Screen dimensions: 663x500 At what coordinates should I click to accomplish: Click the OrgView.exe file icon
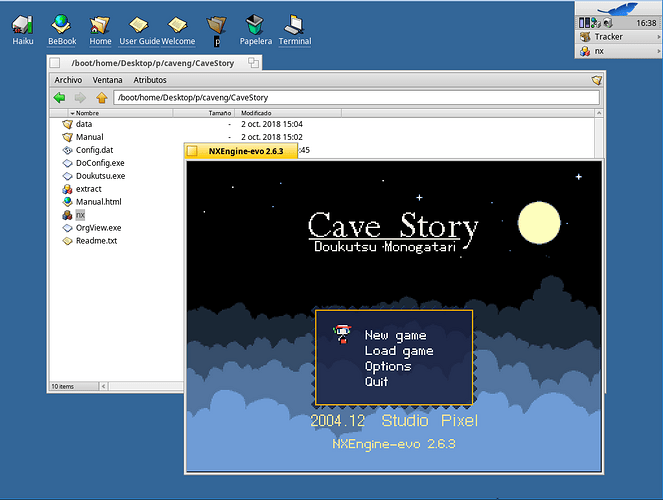point(67,228)
